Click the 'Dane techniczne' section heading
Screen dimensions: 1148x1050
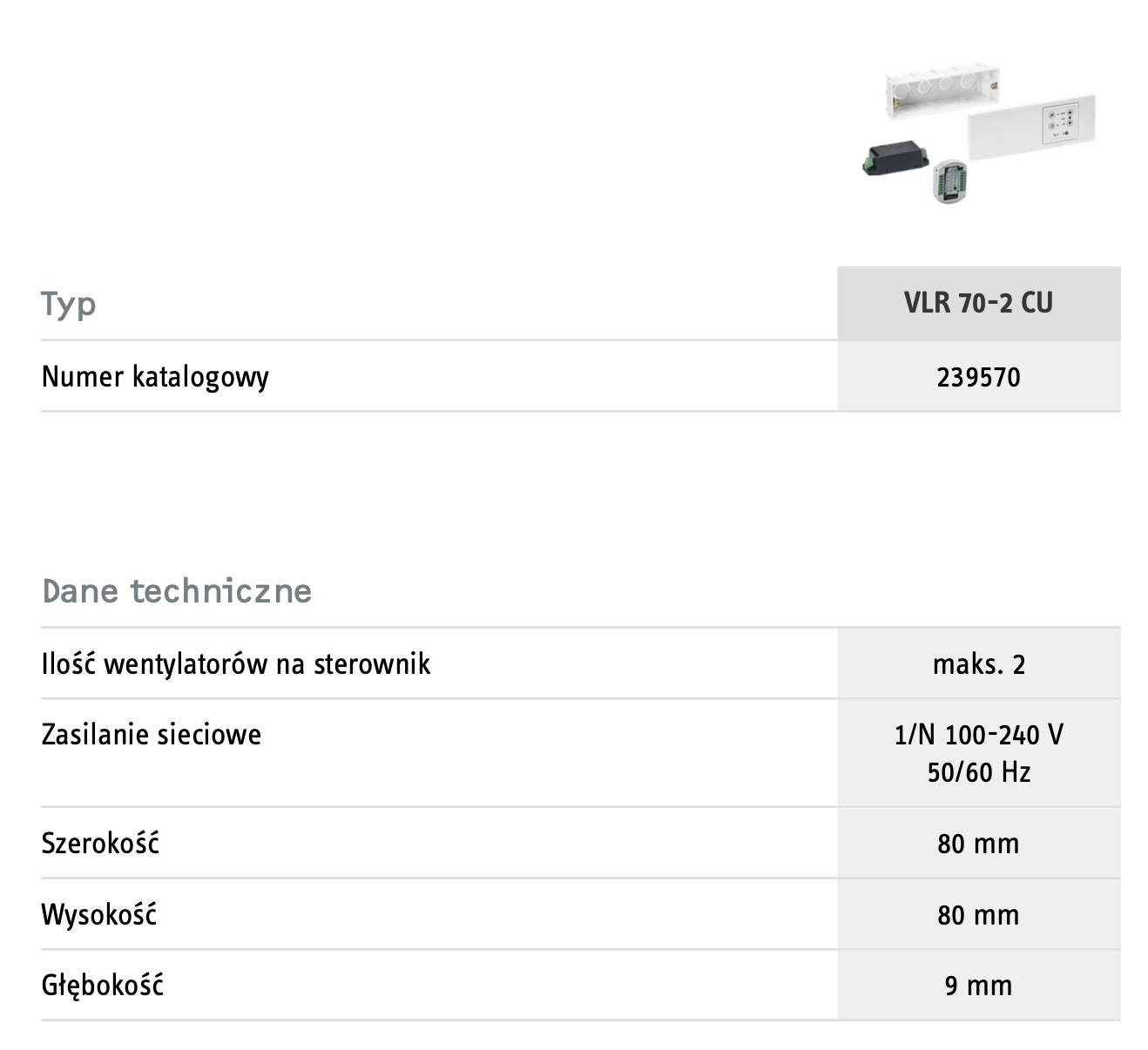[177, 591]
